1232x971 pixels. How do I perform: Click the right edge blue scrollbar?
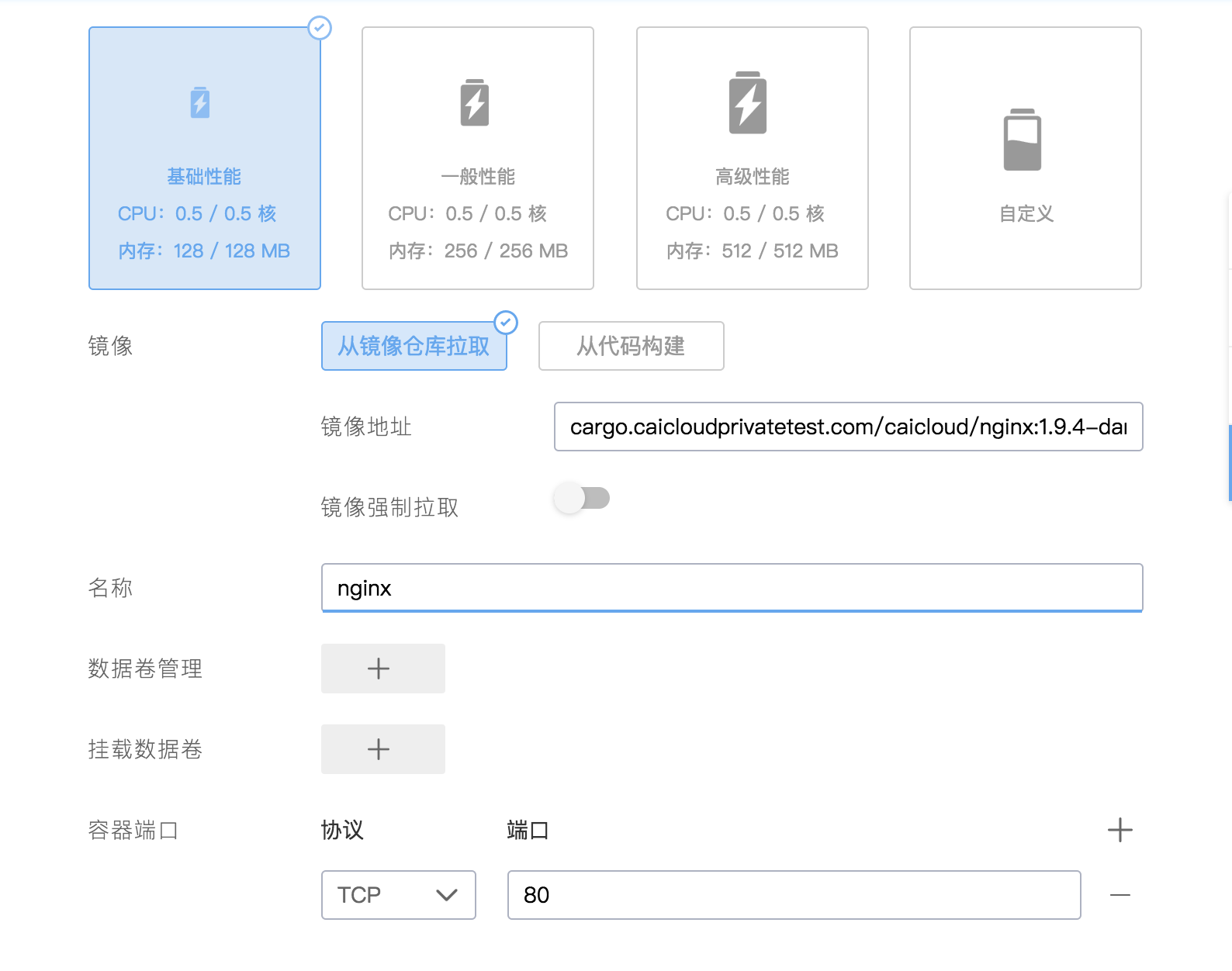click(1230, 462)
